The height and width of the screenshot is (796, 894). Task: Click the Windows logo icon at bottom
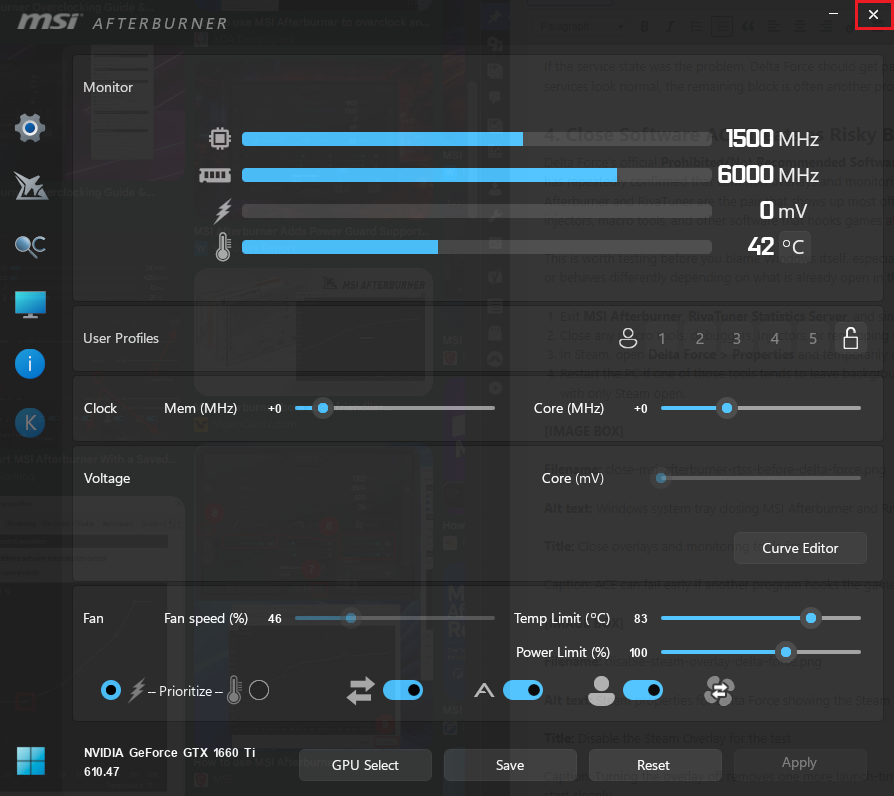point(31,761)
